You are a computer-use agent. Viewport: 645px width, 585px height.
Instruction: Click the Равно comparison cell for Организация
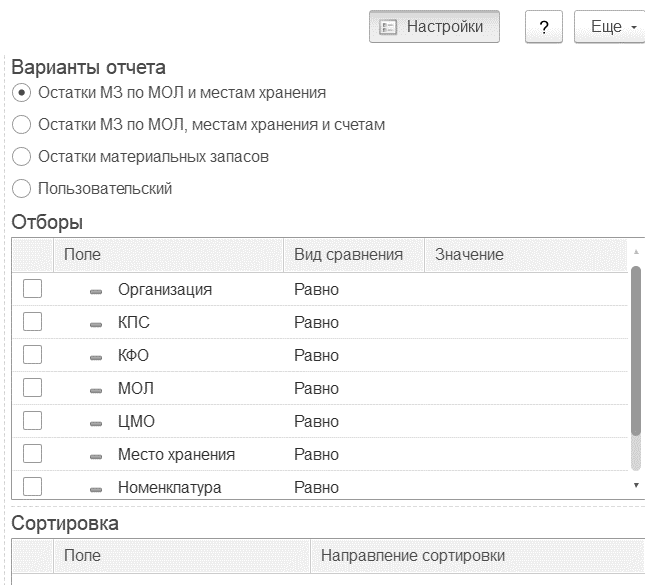pos(316,290)
